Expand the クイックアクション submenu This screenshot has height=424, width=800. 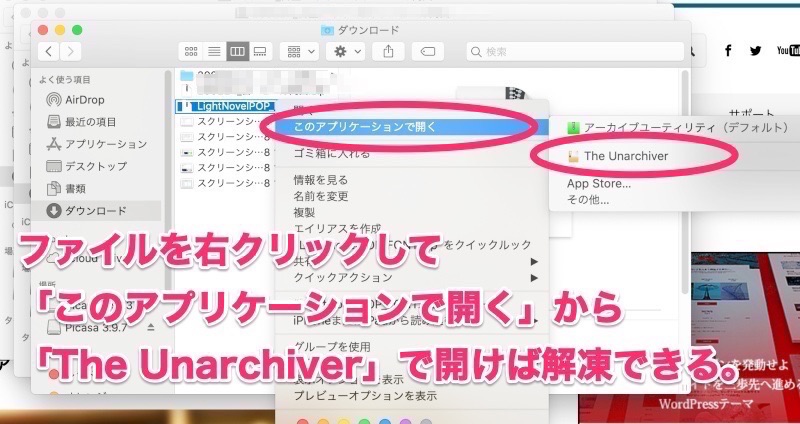click(x=412, y=278)
